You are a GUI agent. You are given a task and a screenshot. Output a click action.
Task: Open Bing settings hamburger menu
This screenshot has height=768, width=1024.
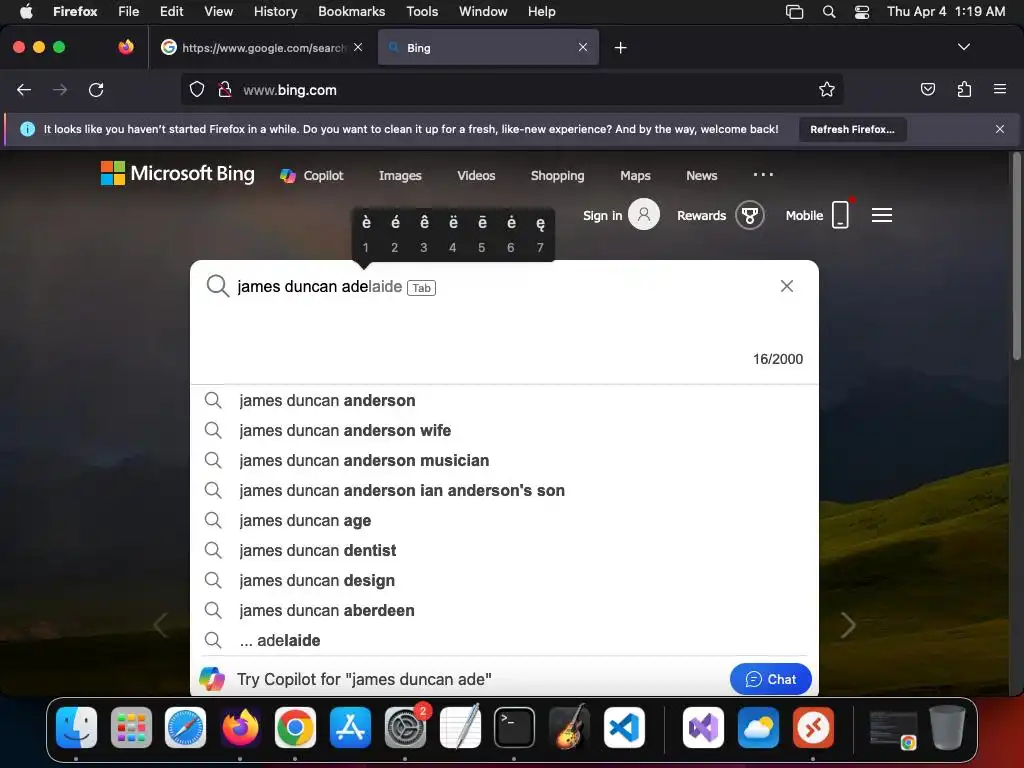pos(882,216)
